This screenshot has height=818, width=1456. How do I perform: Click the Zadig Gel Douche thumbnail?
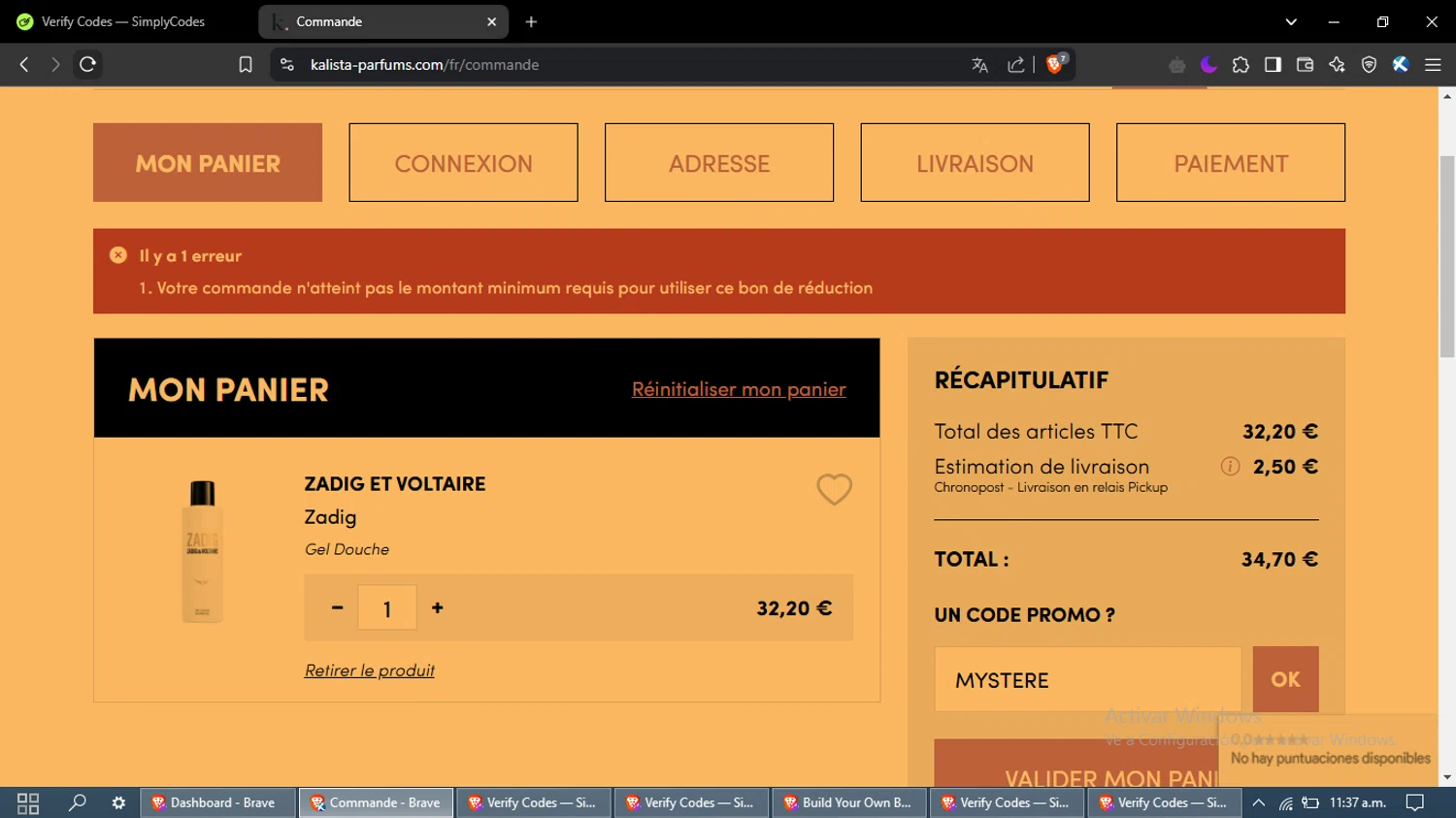(202, 551)
